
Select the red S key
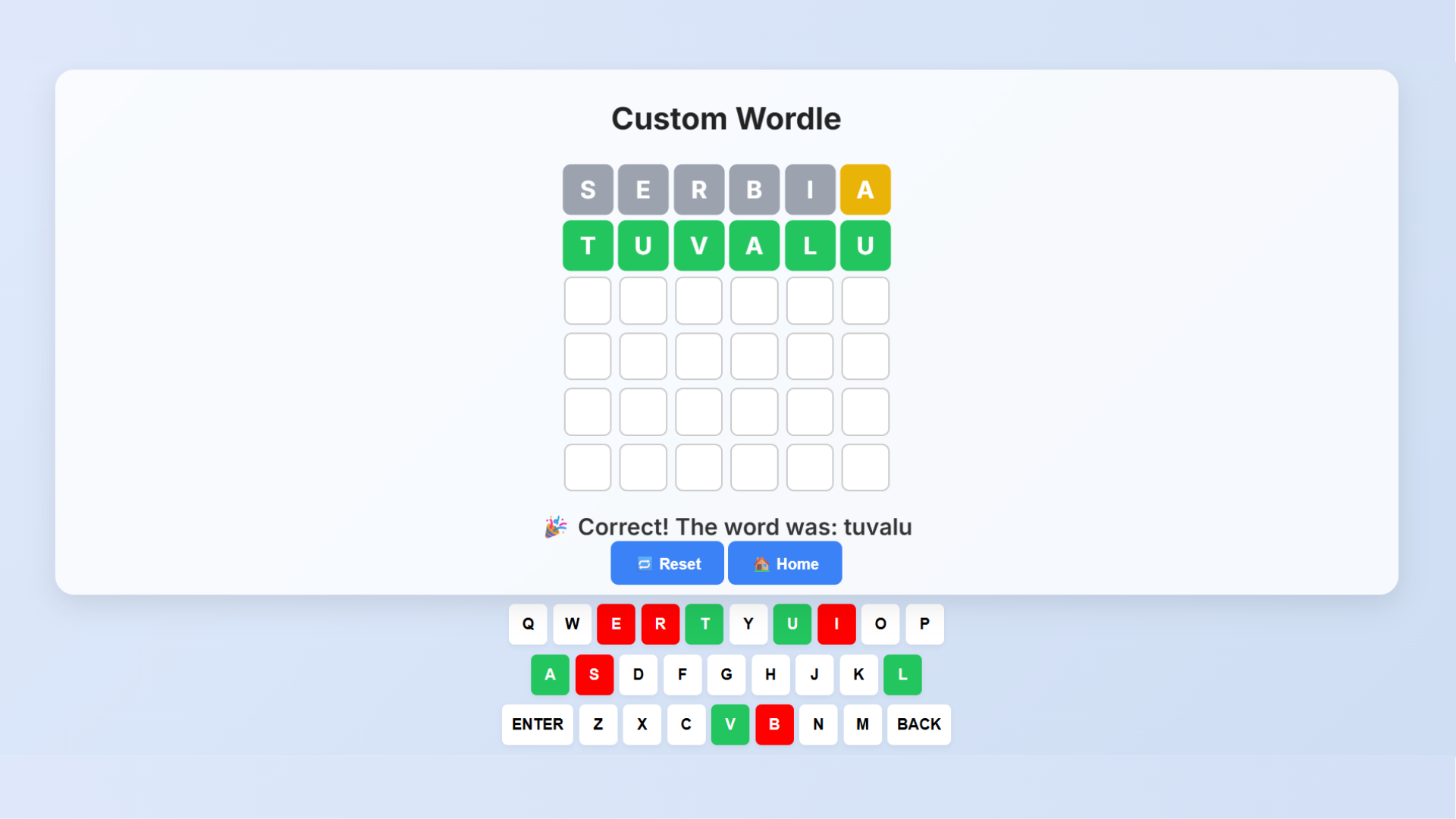[x=595, y=674]
